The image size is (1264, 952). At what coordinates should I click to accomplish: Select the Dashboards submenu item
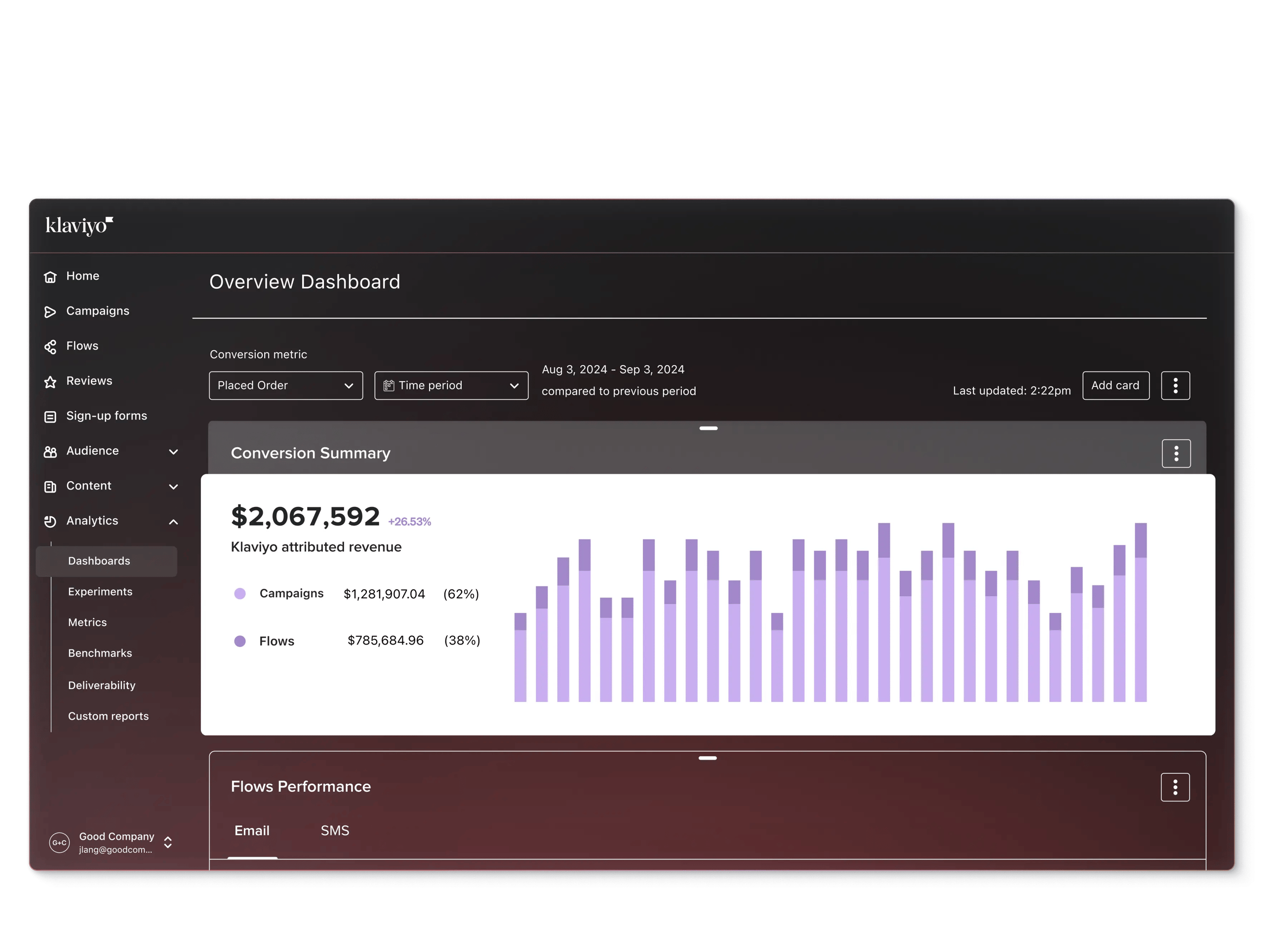106,561
